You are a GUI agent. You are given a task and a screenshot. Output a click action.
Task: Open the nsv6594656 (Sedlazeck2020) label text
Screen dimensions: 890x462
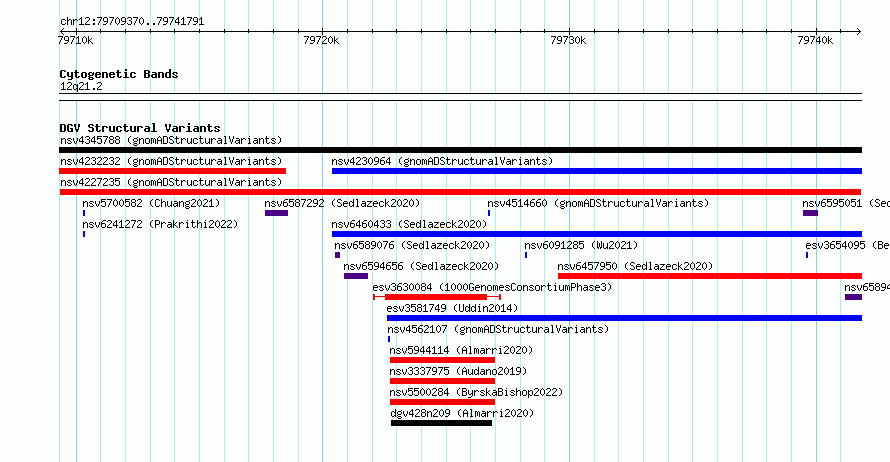click(x=421, y=266)
